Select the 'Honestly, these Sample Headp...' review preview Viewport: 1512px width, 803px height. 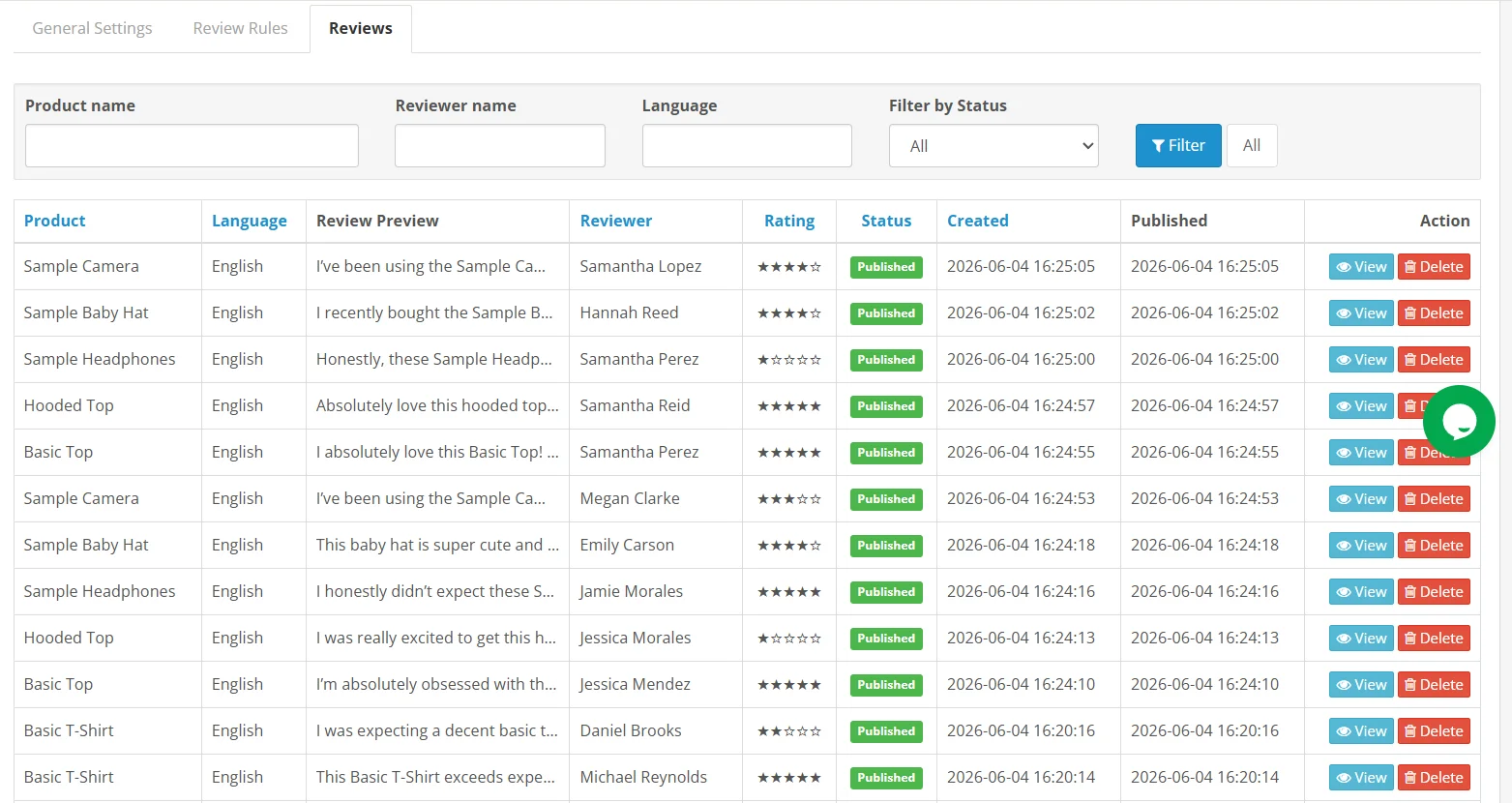[434, 359]
